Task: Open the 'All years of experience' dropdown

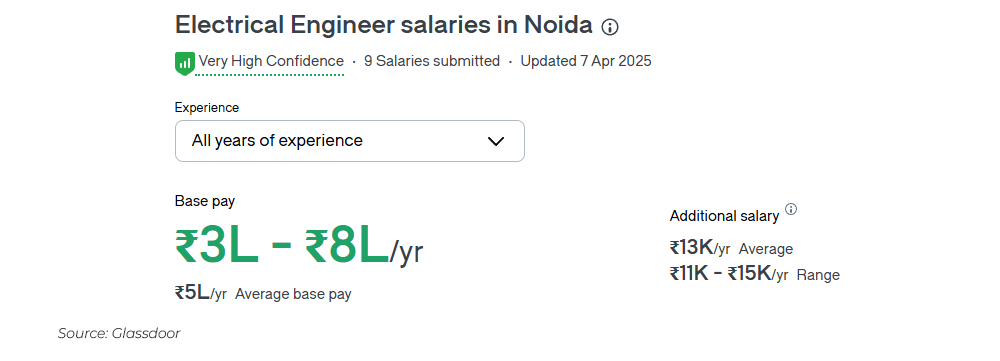Action: (349, 141)
